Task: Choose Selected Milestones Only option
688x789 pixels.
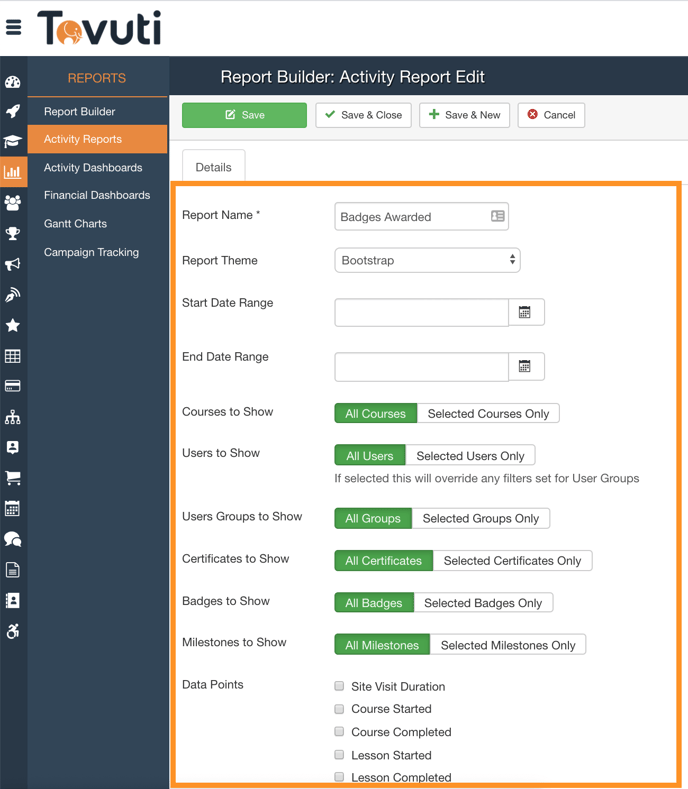Action: [x=508, y=645]
